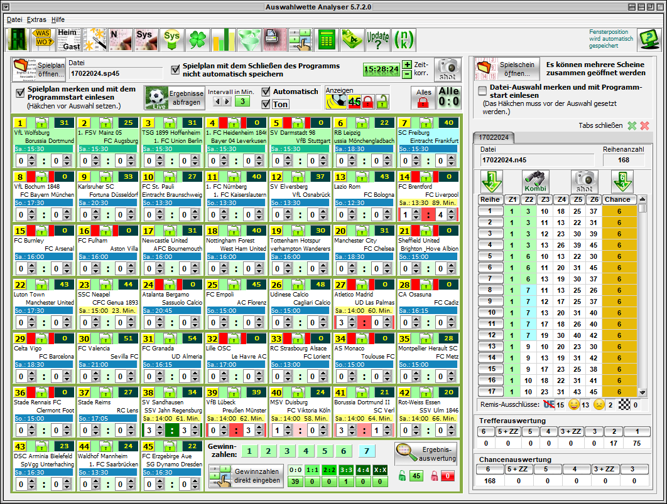Open the N ticket toolbar icon
Screen dimensions: 667x504
tap(120, 40)
